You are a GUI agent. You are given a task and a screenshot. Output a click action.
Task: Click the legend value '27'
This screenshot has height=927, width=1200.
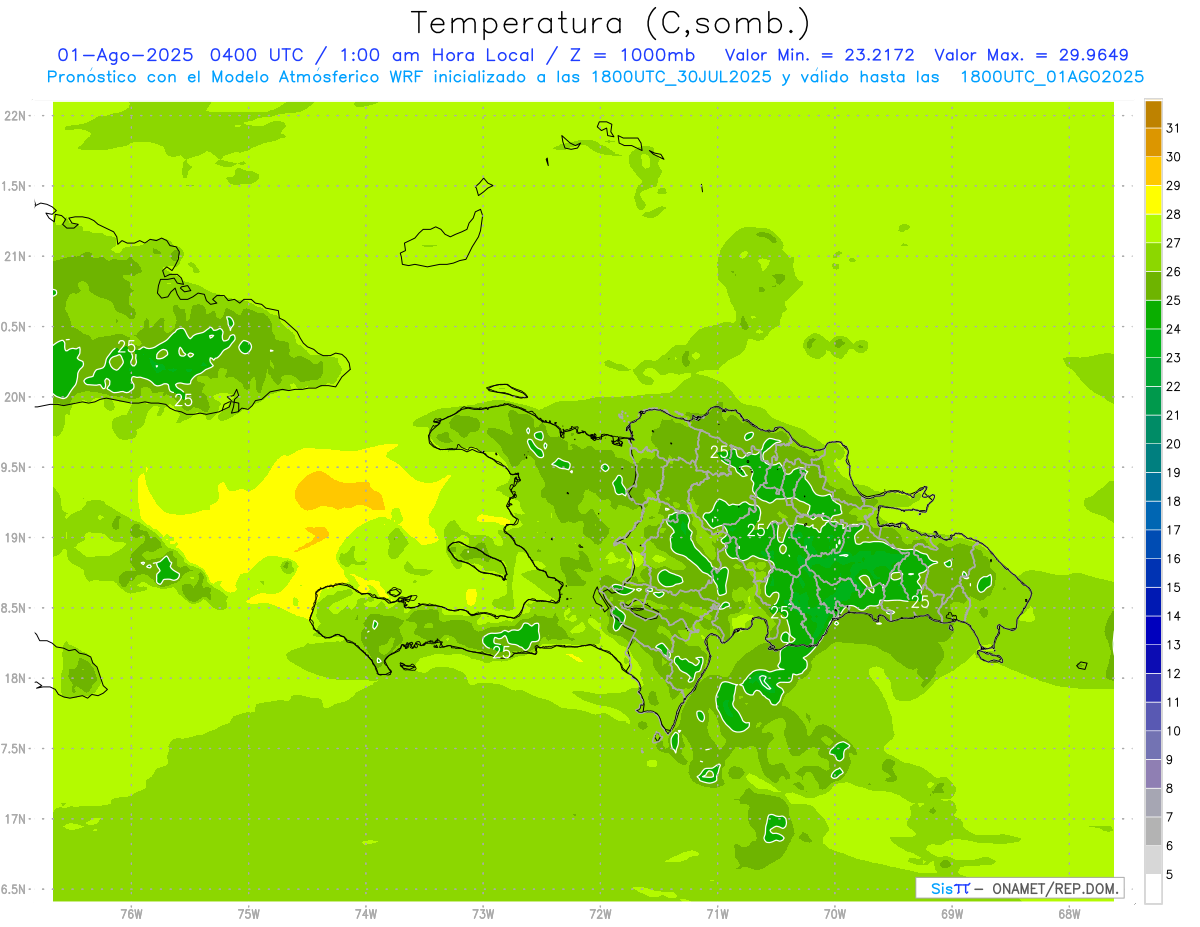pyautogui.click(x=1174, y=243)
